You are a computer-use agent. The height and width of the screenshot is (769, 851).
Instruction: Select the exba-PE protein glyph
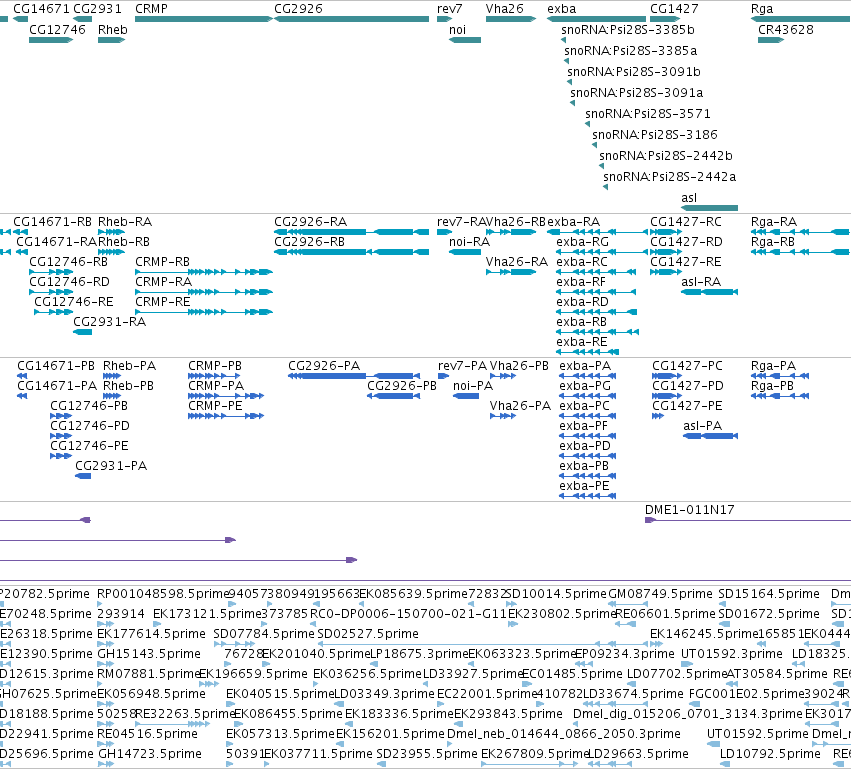coord(588,495)
